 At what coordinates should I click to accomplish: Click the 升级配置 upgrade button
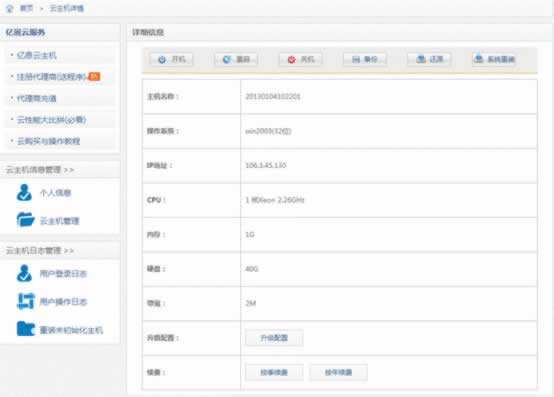(x=274, y=338)
